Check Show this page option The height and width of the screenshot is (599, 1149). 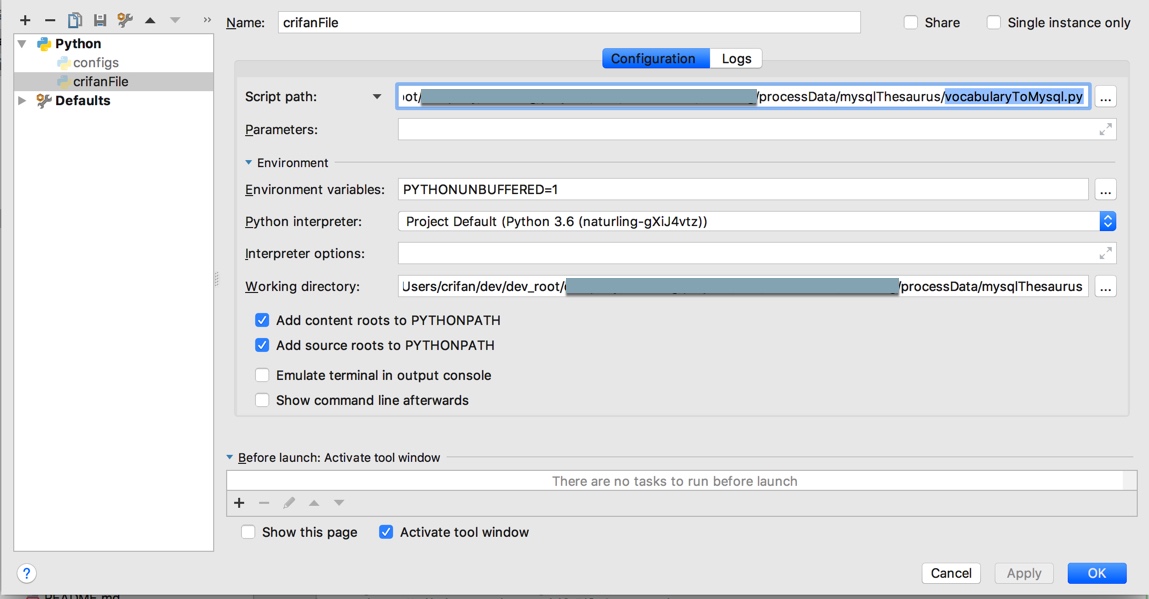point(248,532)
